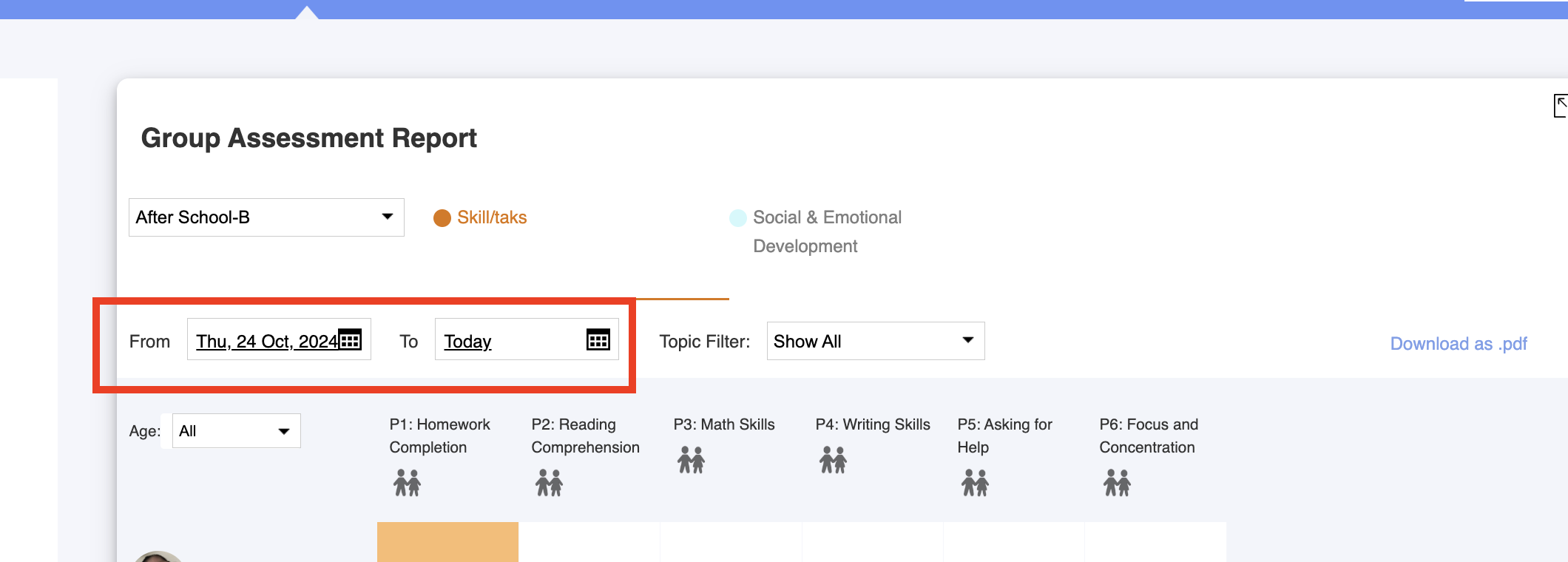This screenshot has height=562, width=1568.
Task: Click group icon under P6: Focus and Concentration
Action: [1117, 483]
